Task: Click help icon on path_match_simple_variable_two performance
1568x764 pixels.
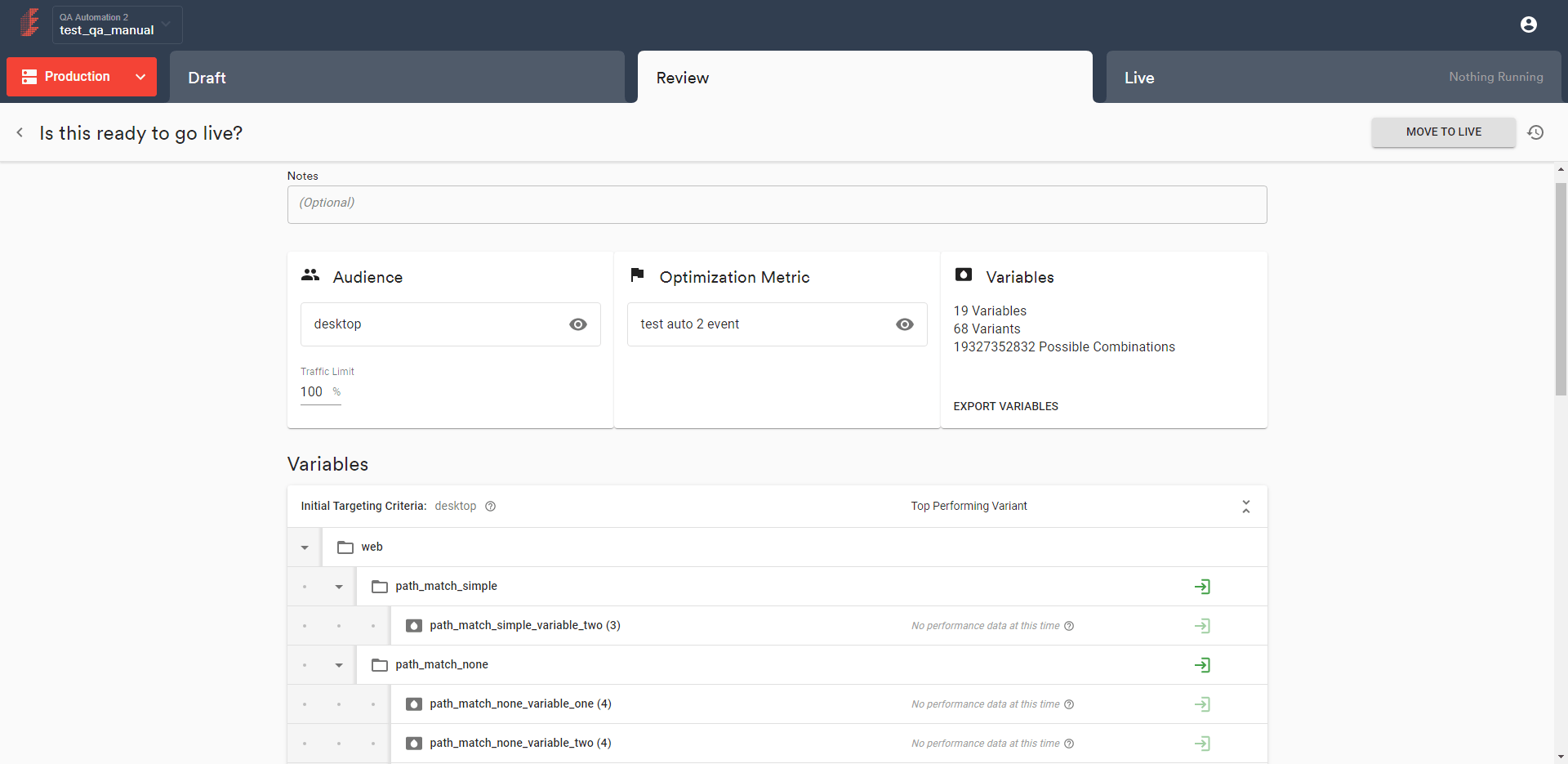Action: [1069, 626]
